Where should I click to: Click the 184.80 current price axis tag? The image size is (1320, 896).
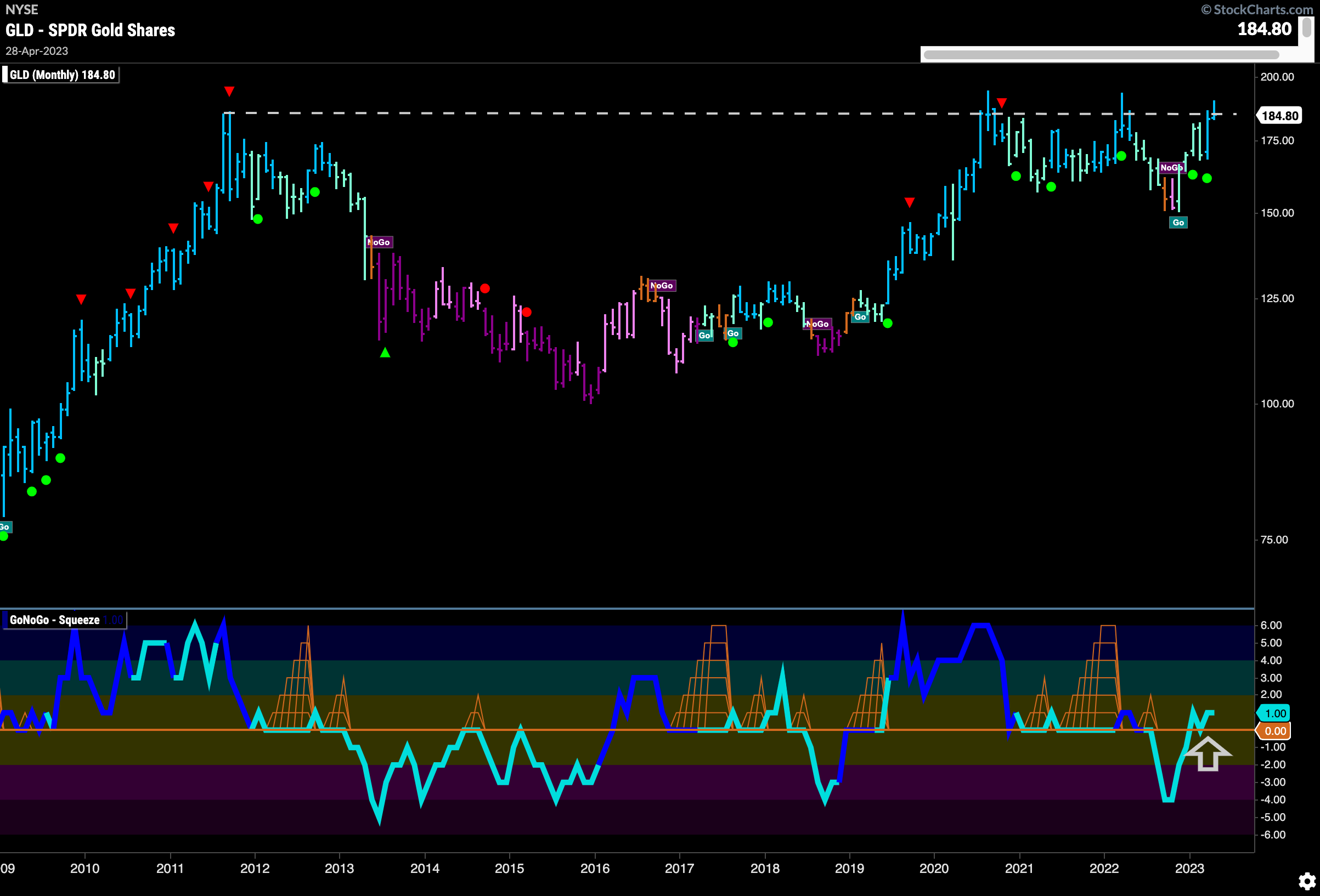pos(1279,116)
